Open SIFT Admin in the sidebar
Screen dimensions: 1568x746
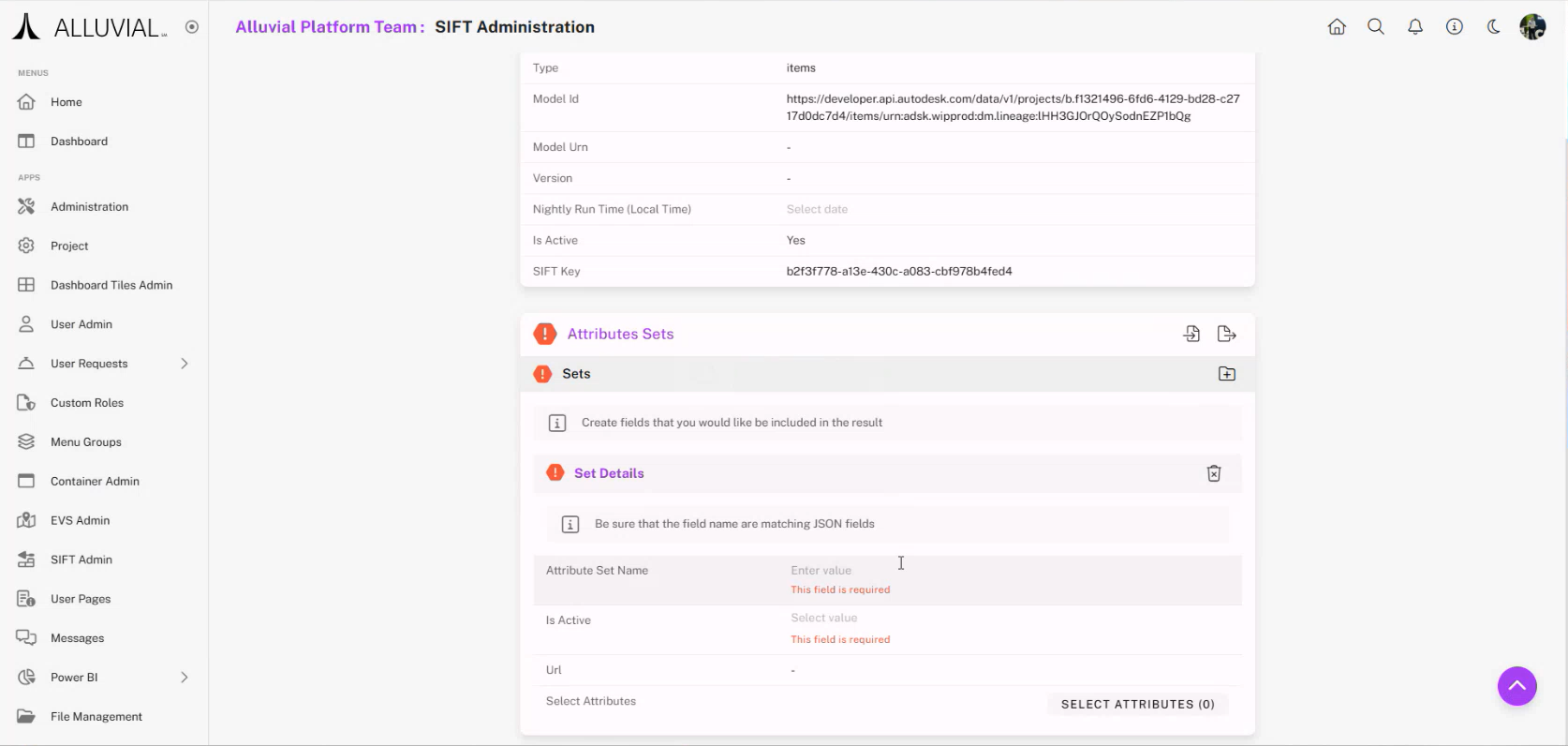[x=81, y=559]
